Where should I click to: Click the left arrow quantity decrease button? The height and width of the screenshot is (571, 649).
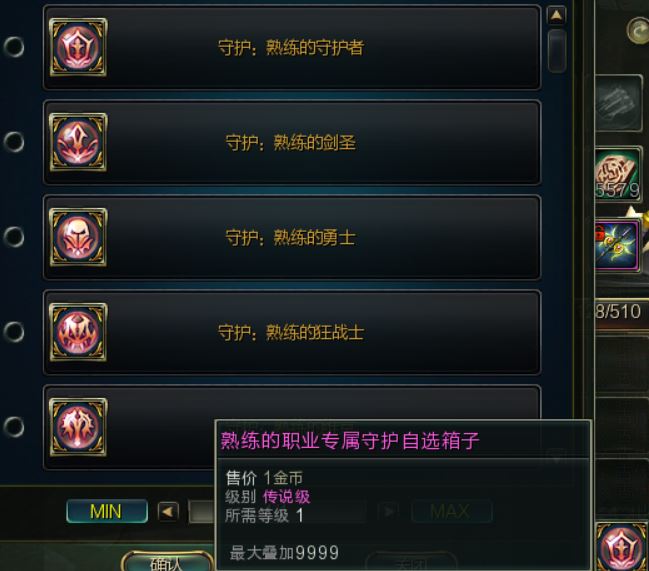pos(168,512)
